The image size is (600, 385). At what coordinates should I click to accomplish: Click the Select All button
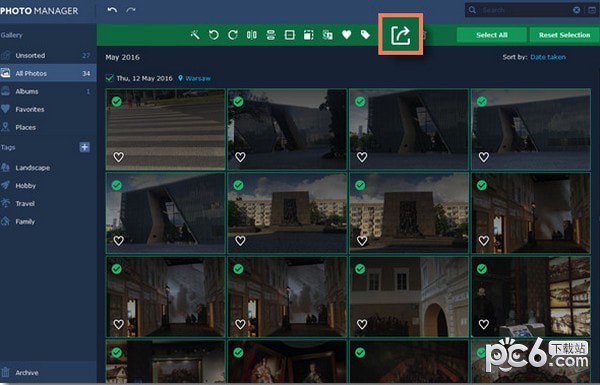point(492,35)
